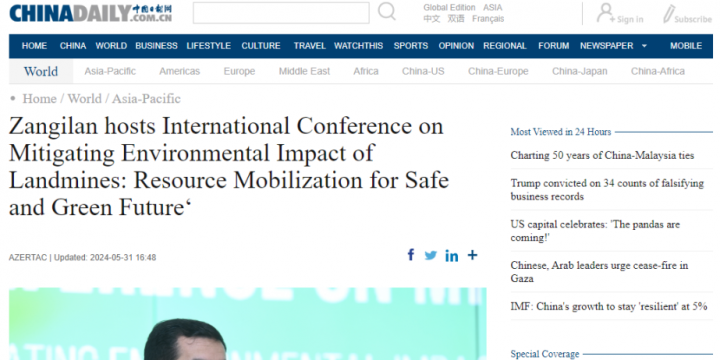Select the Europe subsection tab
Image resolution: width=720 pixels, height=360 pixels.
tap(239, 71)
